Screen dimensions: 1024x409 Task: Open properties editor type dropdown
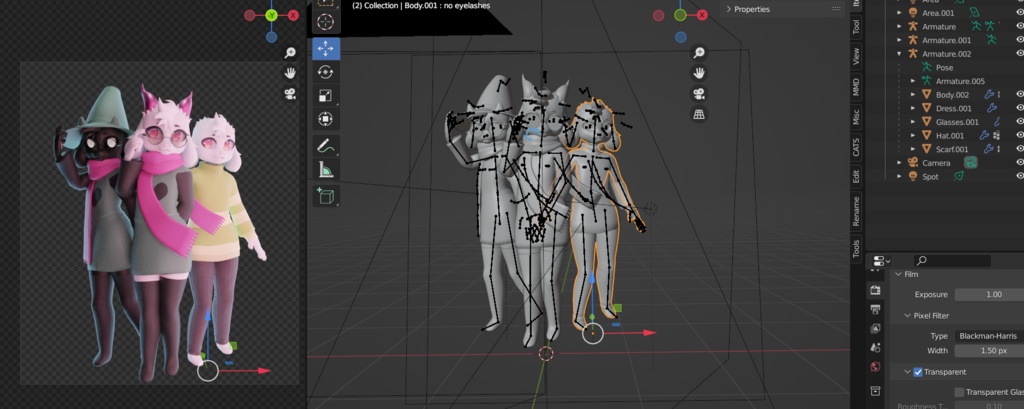pos(882,261)
